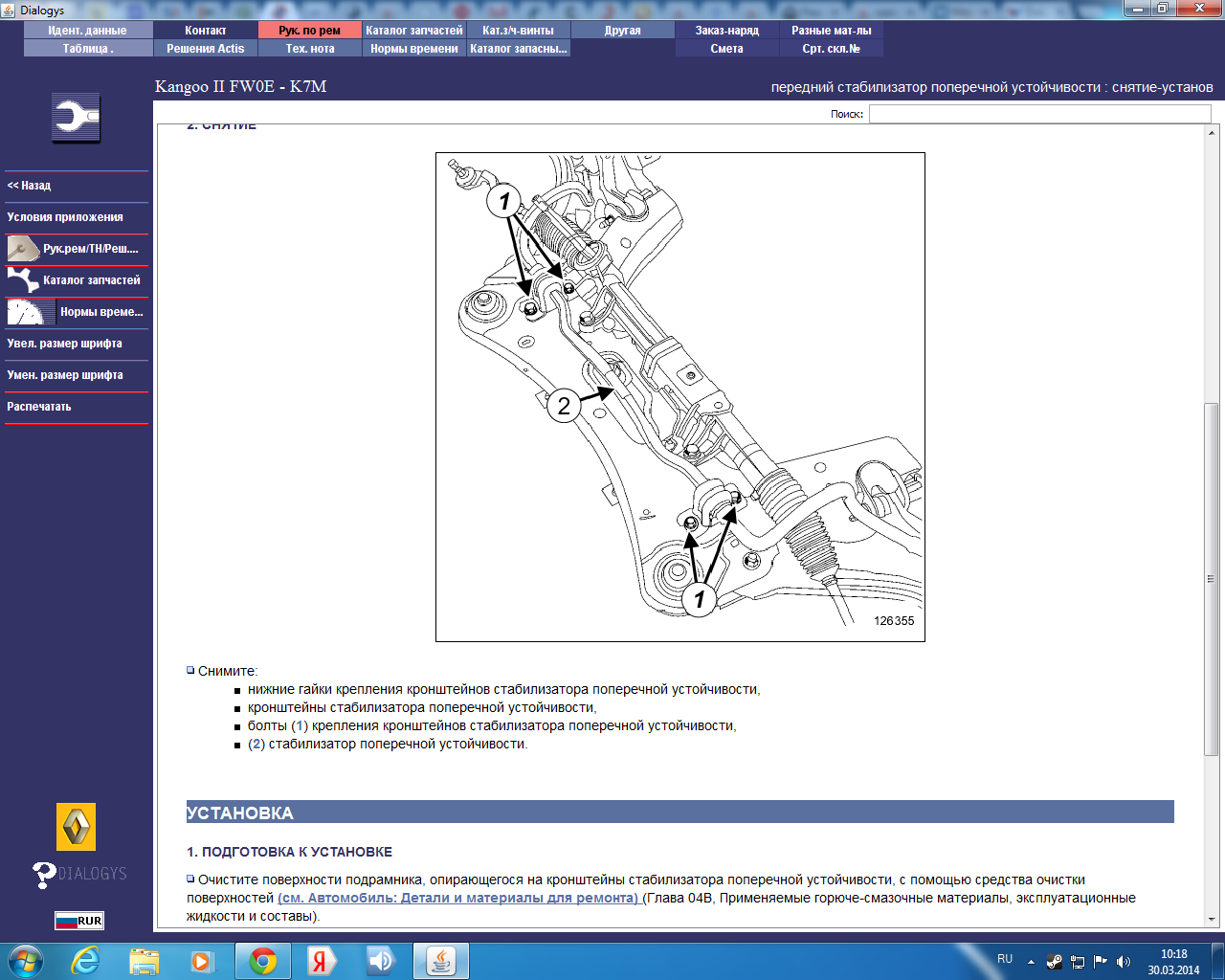Select the Каталог запасны... tab
This screenshot has width=1225, height=980.
pyautogui.click(x=519, y=49)
